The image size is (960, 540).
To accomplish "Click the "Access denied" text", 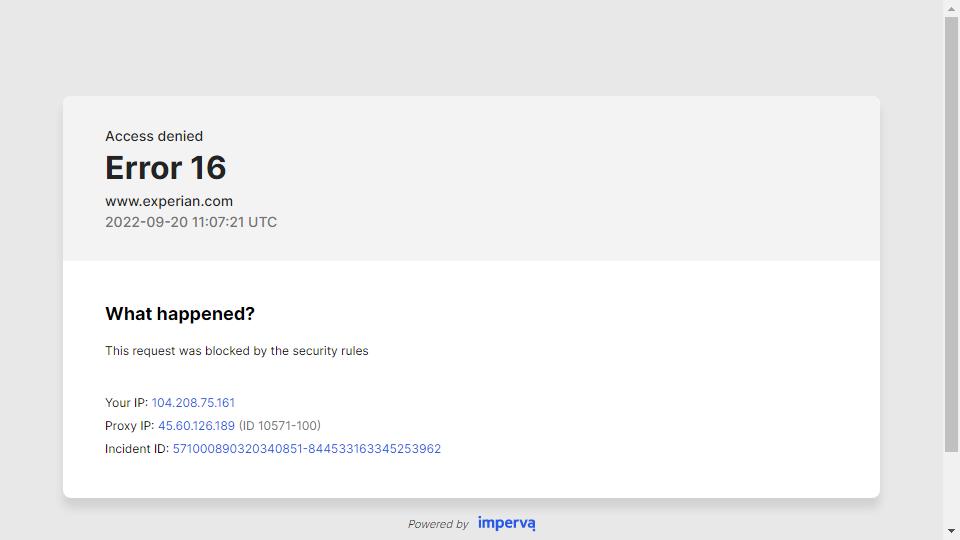I will (x=154, y=136).
